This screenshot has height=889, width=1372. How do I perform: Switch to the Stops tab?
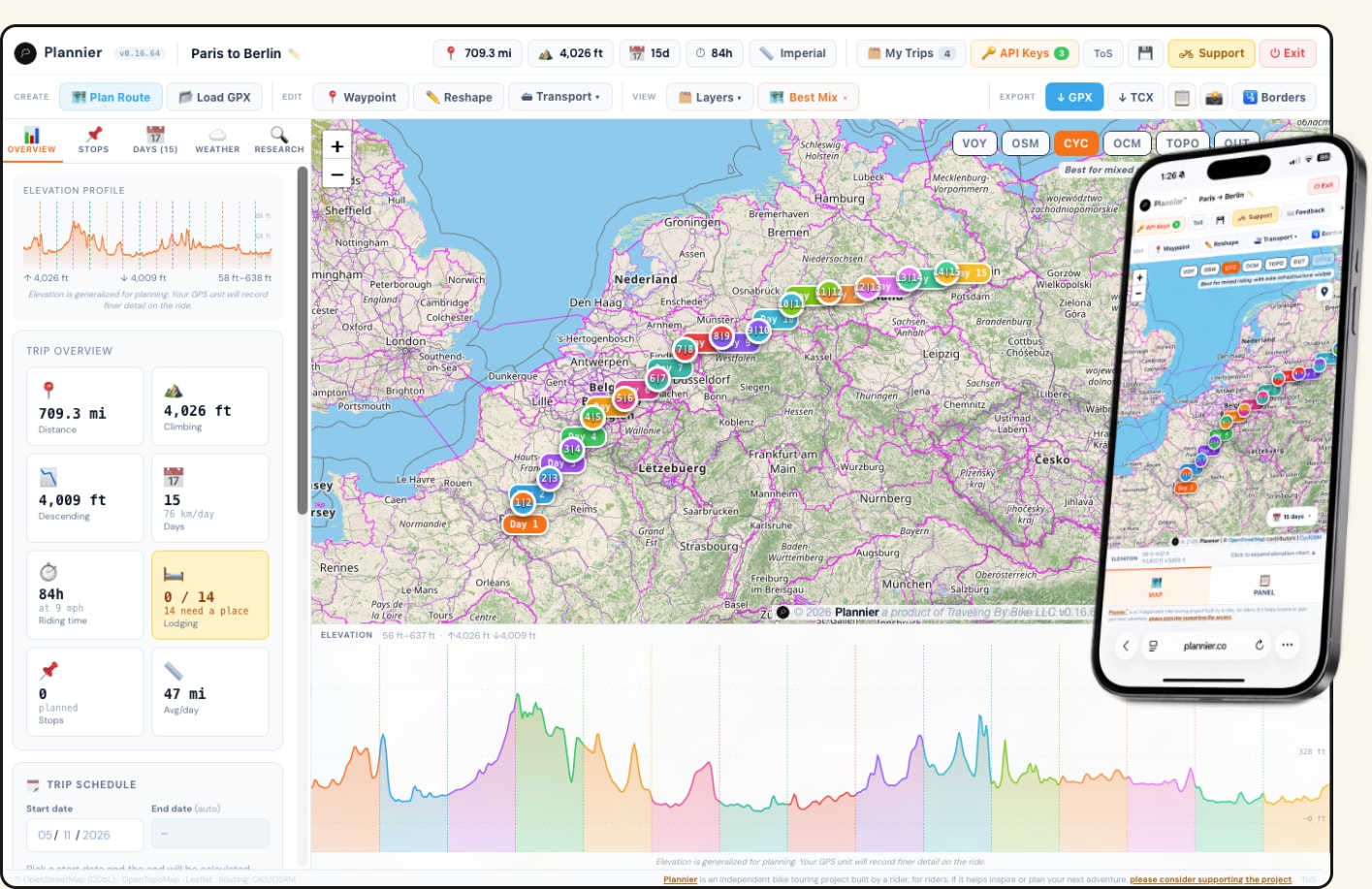click(93, 141)
